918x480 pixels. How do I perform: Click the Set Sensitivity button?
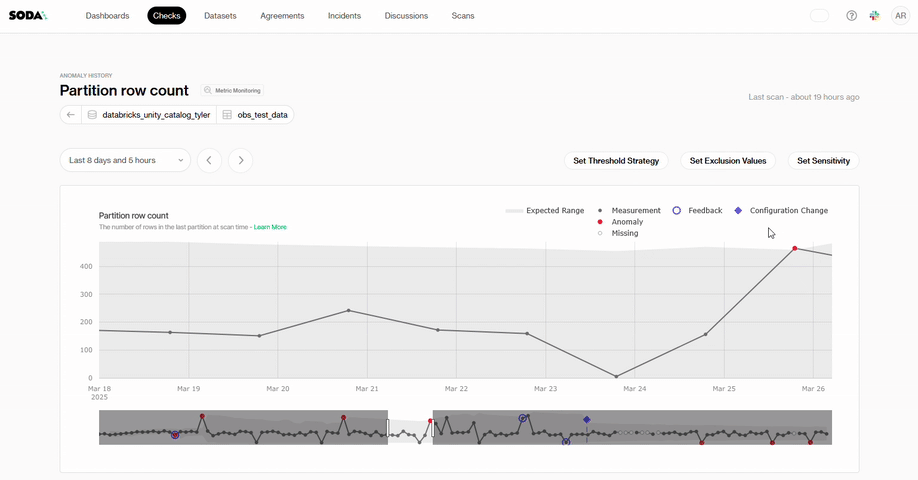point(823,161)
